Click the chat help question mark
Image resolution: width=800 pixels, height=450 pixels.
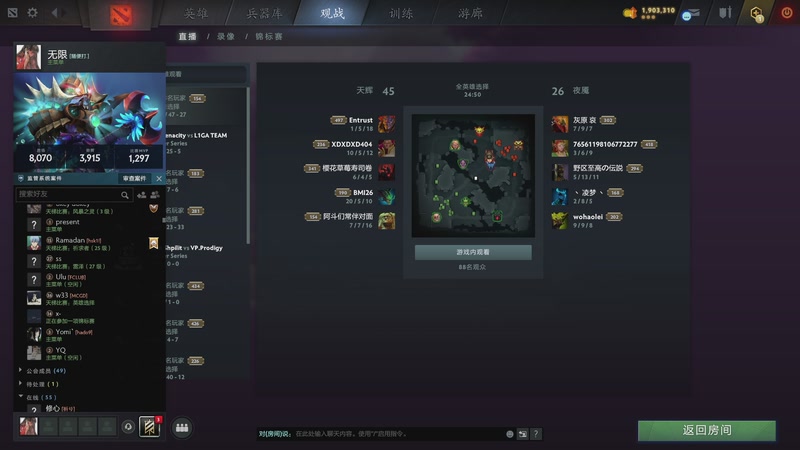[x=536, y=434]
